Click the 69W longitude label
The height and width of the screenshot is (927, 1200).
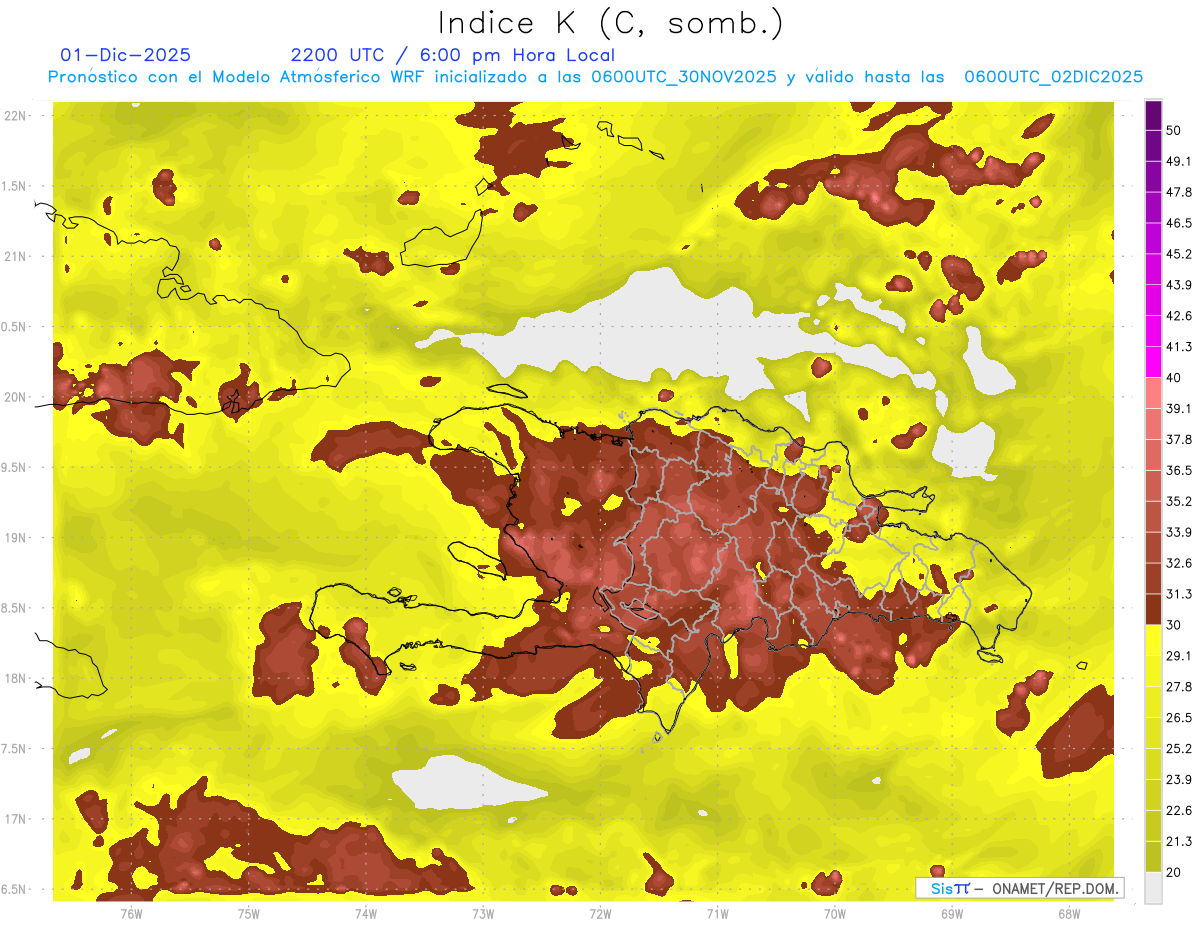click(952, 914)
